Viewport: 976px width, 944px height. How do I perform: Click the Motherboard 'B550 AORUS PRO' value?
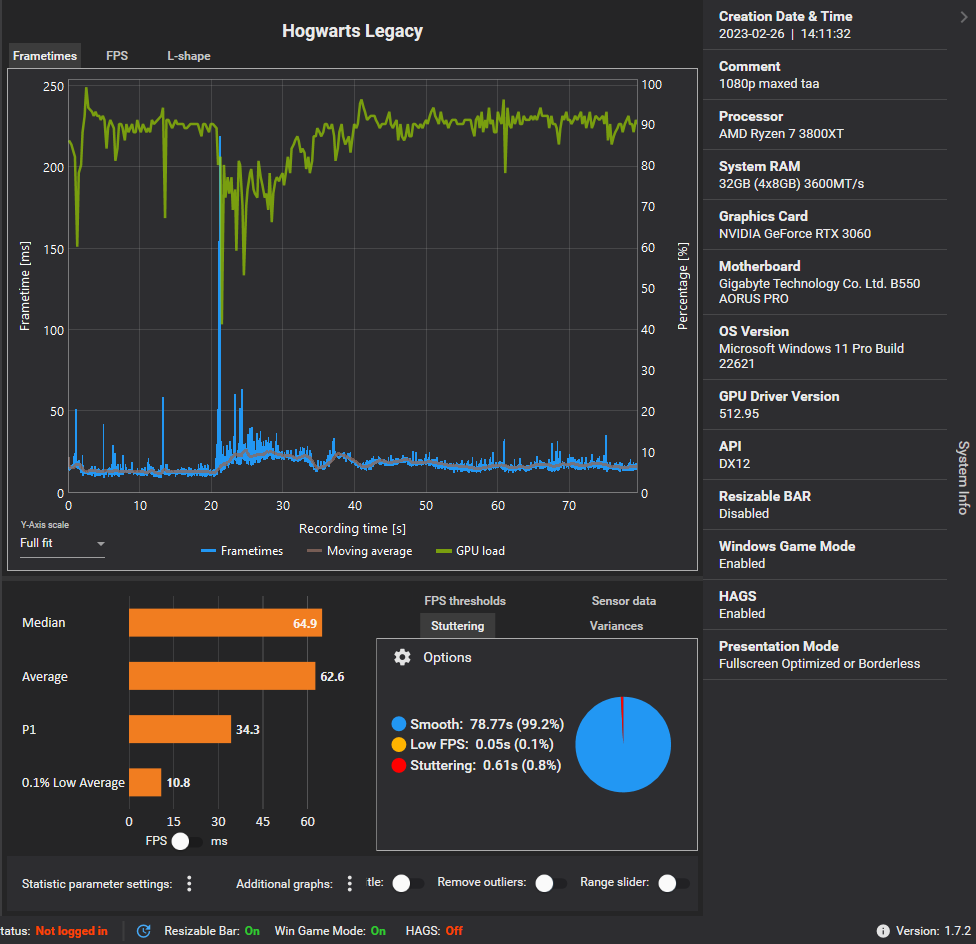819,291
